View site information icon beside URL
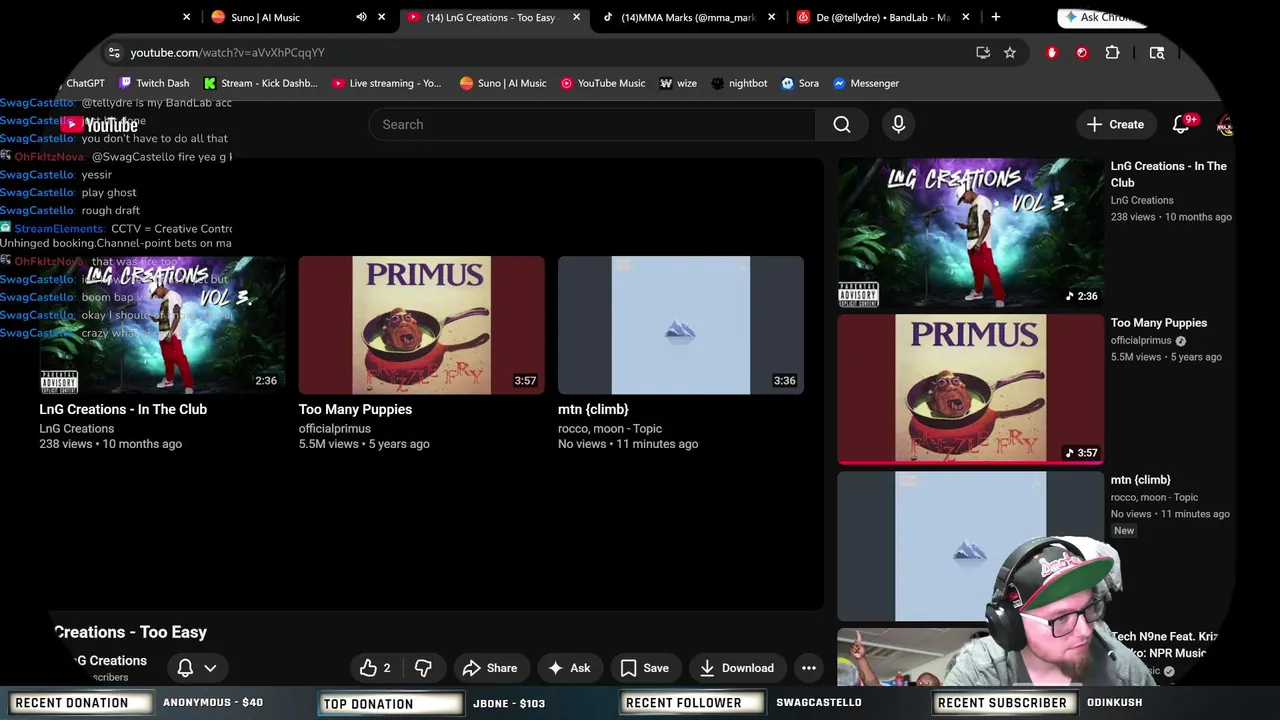Viewport: 1280px width, 720px height. click(114, 53)
